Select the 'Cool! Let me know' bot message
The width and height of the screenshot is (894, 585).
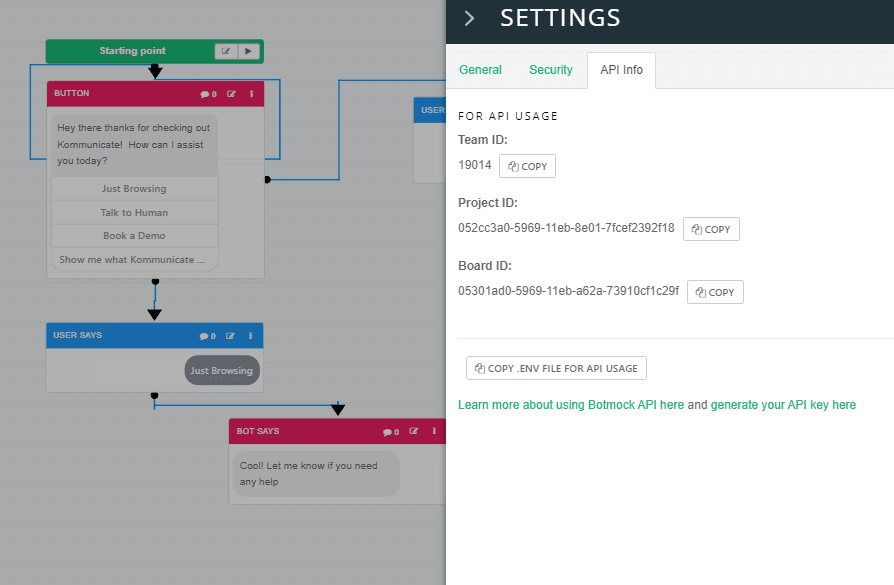pyautogui.click(x=316, y=474)
